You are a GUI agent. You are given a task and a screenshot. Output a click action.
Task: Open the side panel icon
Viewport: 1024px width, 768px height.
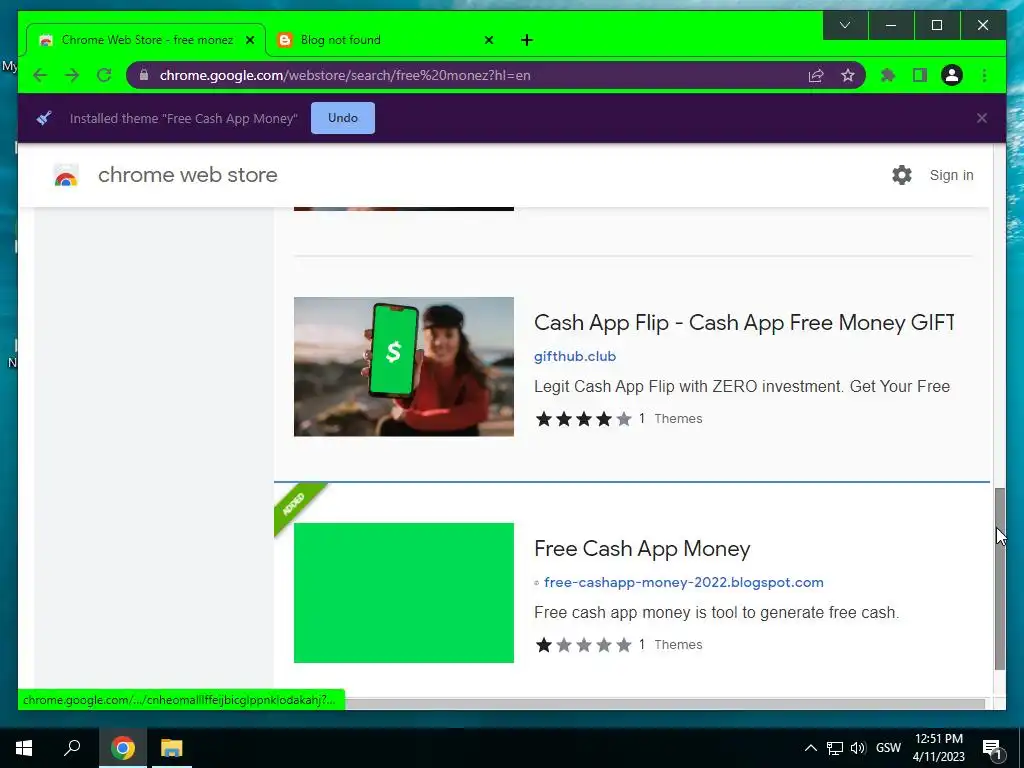click(x=920, y=76)
